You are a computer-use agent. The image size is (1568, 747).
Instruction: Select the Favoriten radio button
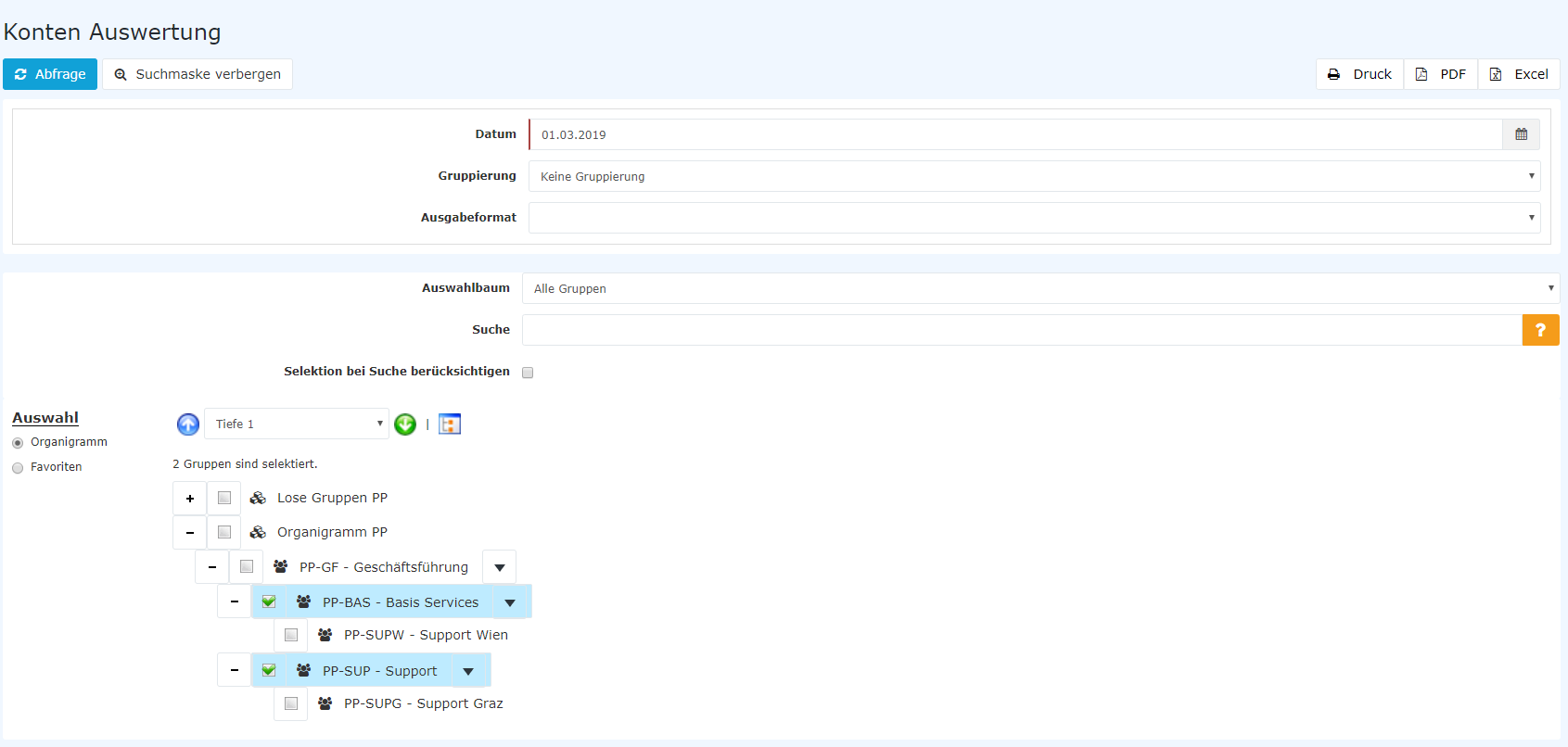tap(18, 468)
